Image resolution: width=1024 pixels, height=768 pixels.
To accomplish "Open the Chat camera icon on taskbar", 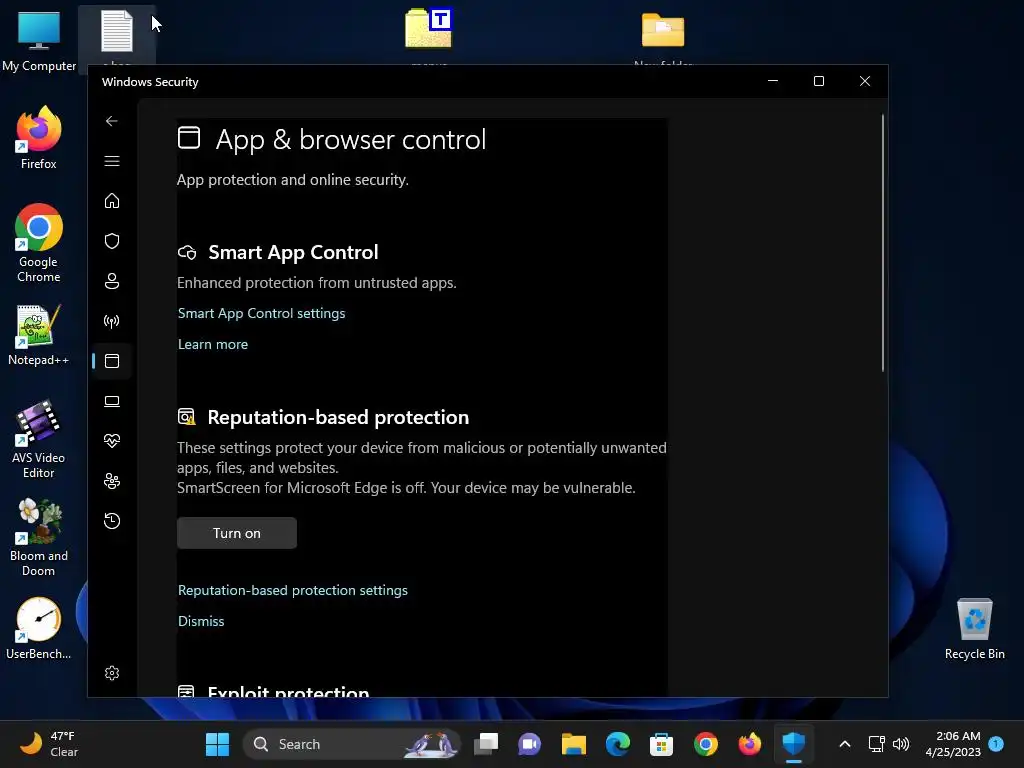I will [530, 744].
